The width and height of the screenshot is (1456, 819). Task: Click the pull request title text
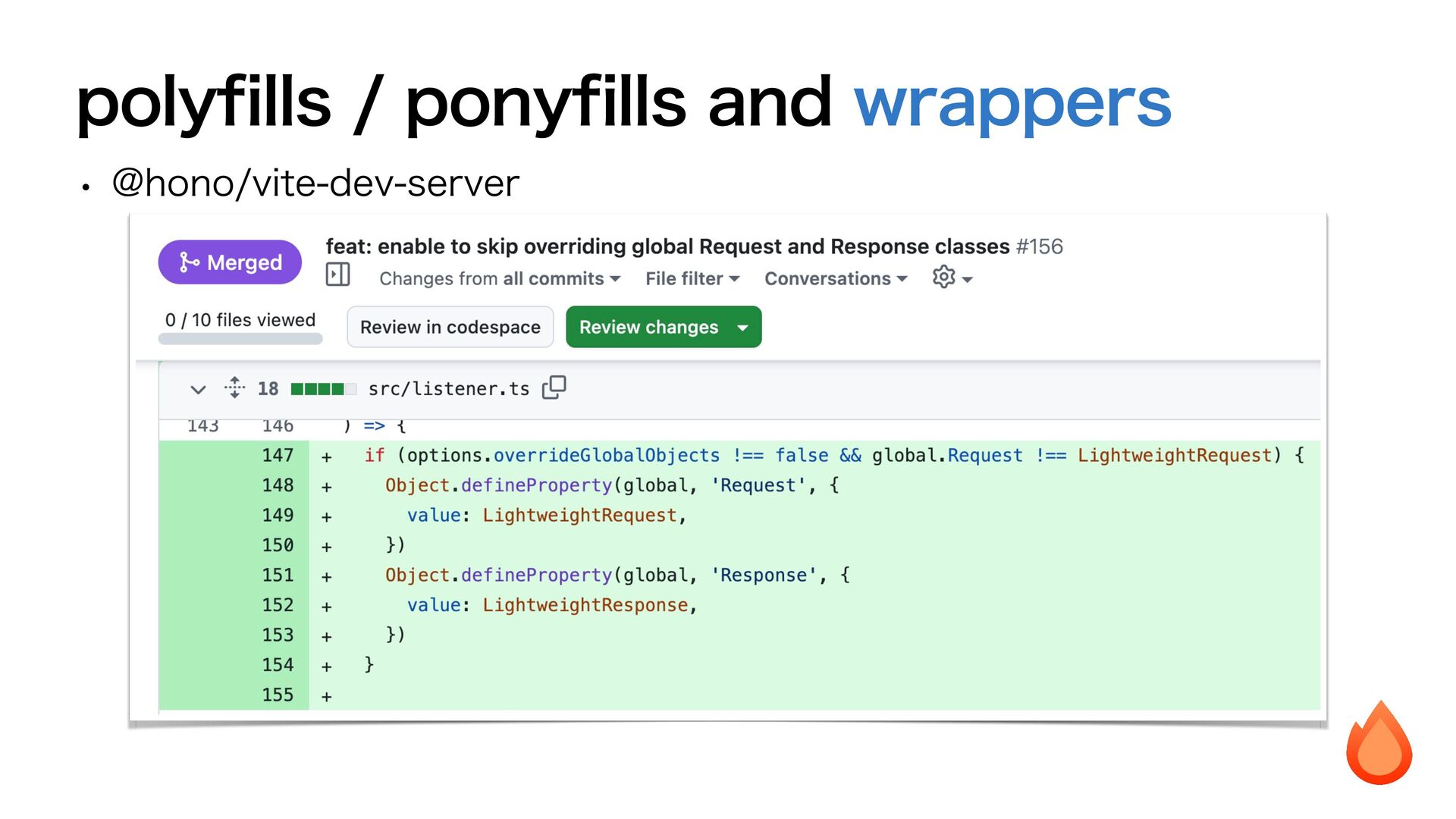coord(667,247)
